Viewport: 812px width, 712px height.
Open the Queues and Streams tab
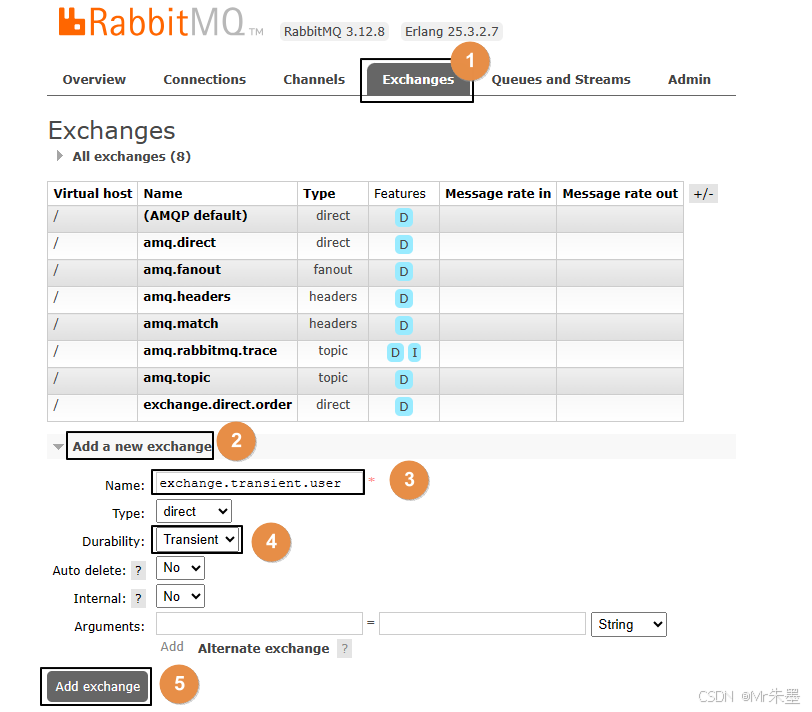[561, 79]
